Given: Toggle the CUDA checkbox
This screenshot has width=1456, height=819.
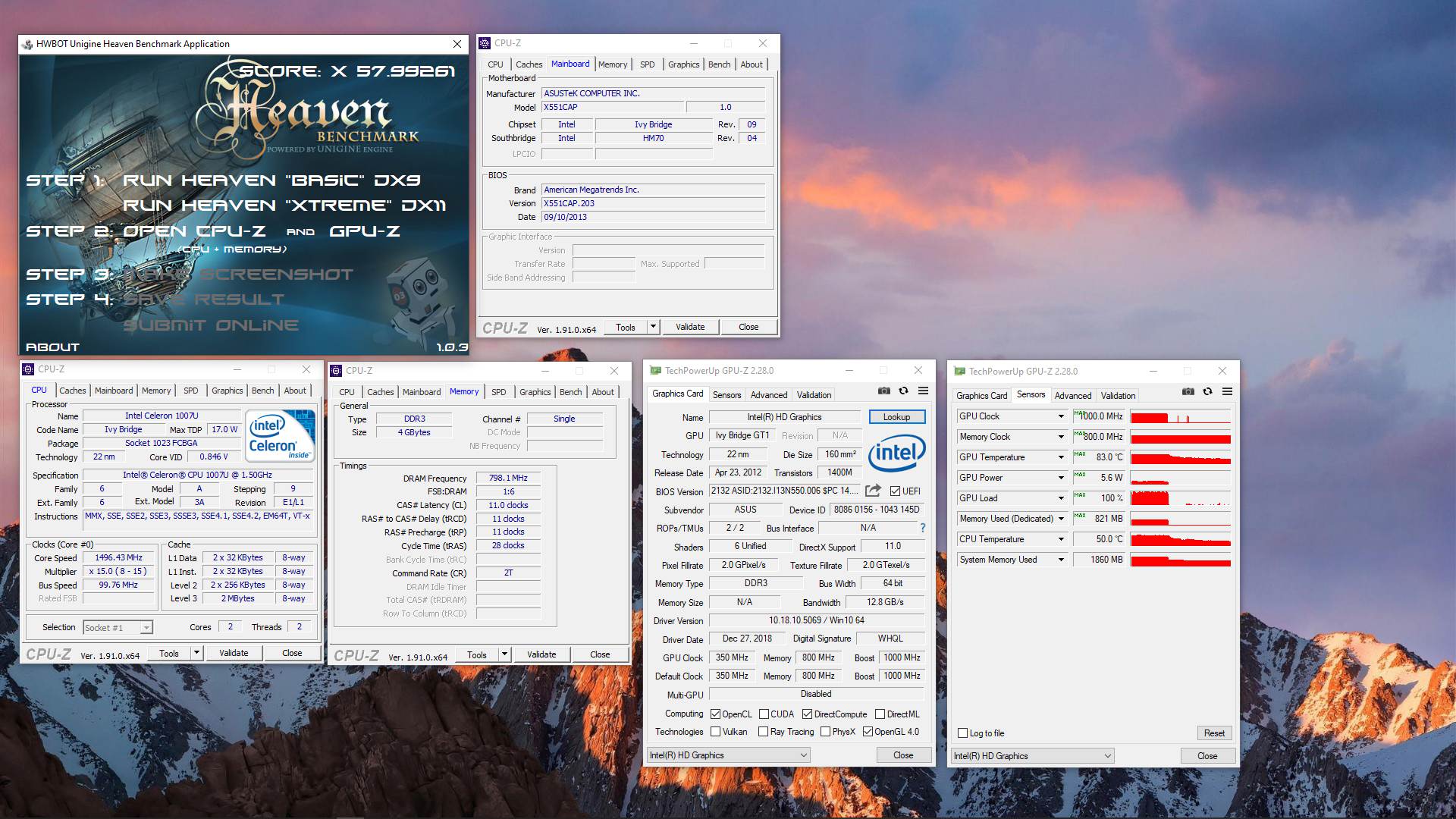Looking at the screenshot, I should click(x=764, y=714).
